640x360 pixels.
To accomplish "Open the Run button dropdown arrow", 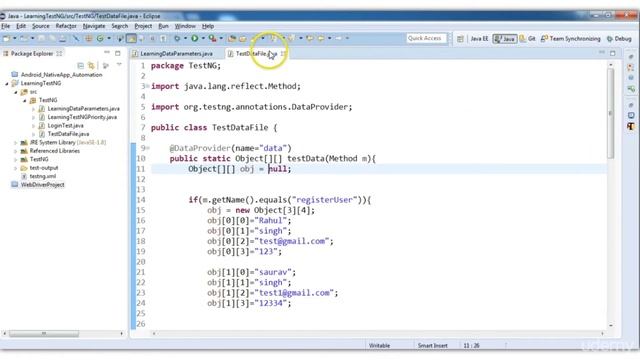I will [203, 38].
